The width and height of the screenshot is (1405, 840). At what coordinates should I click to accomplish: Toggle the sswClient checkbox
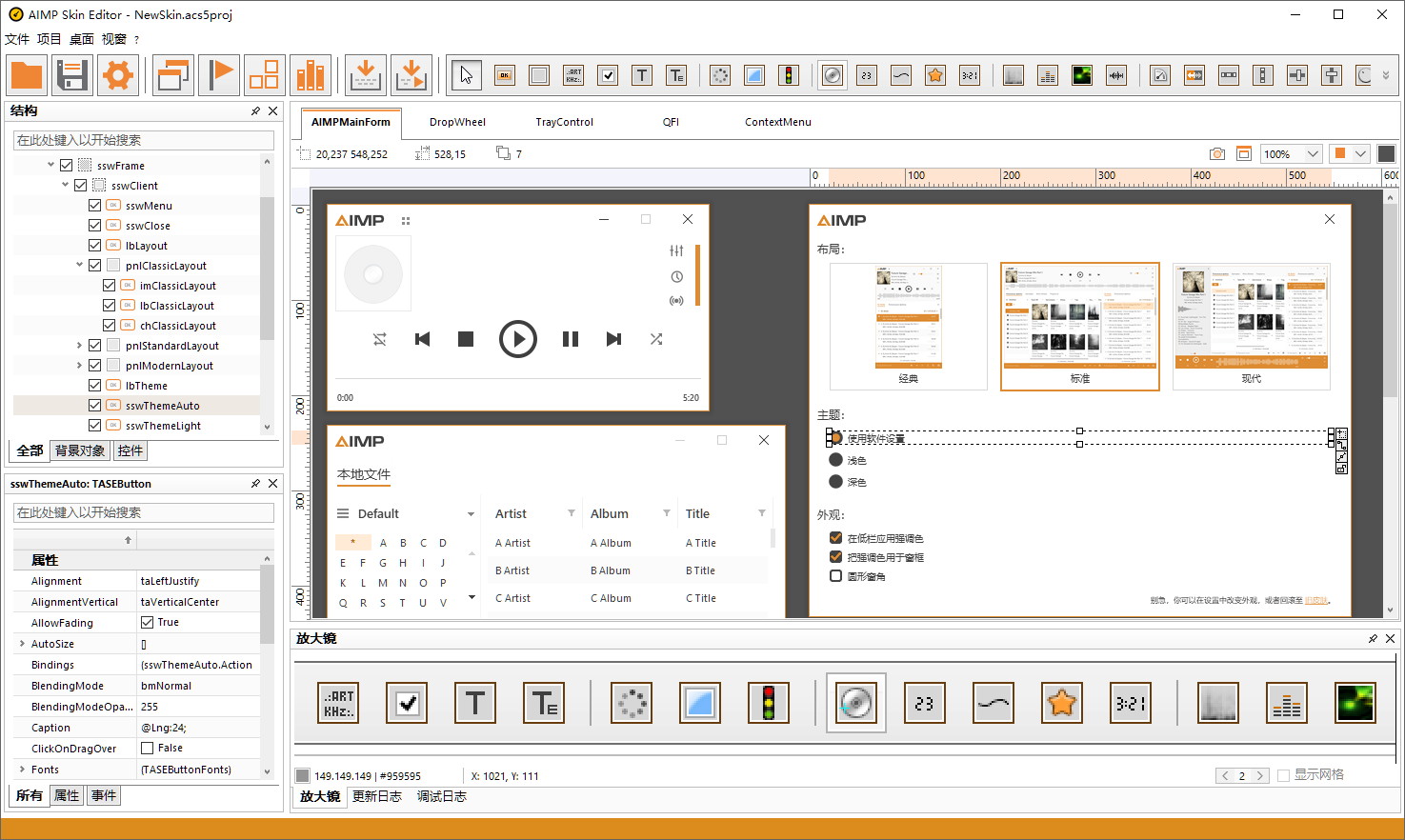[x=80, y=185]
